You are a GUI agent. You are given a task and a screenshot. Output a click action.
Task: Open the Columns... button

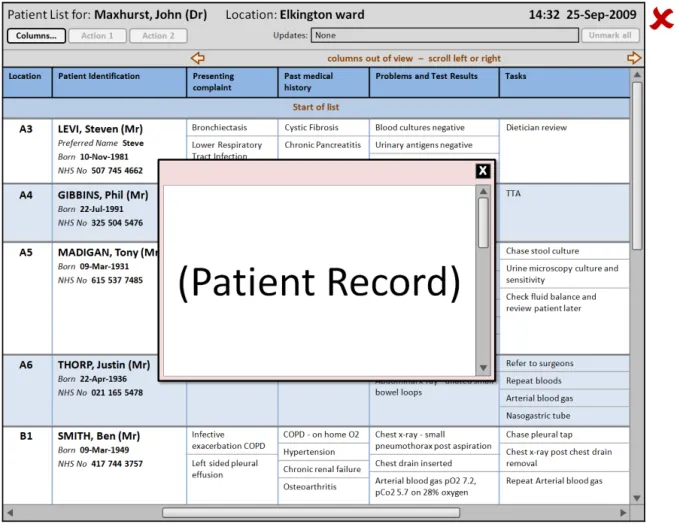(x=37, y=36)
